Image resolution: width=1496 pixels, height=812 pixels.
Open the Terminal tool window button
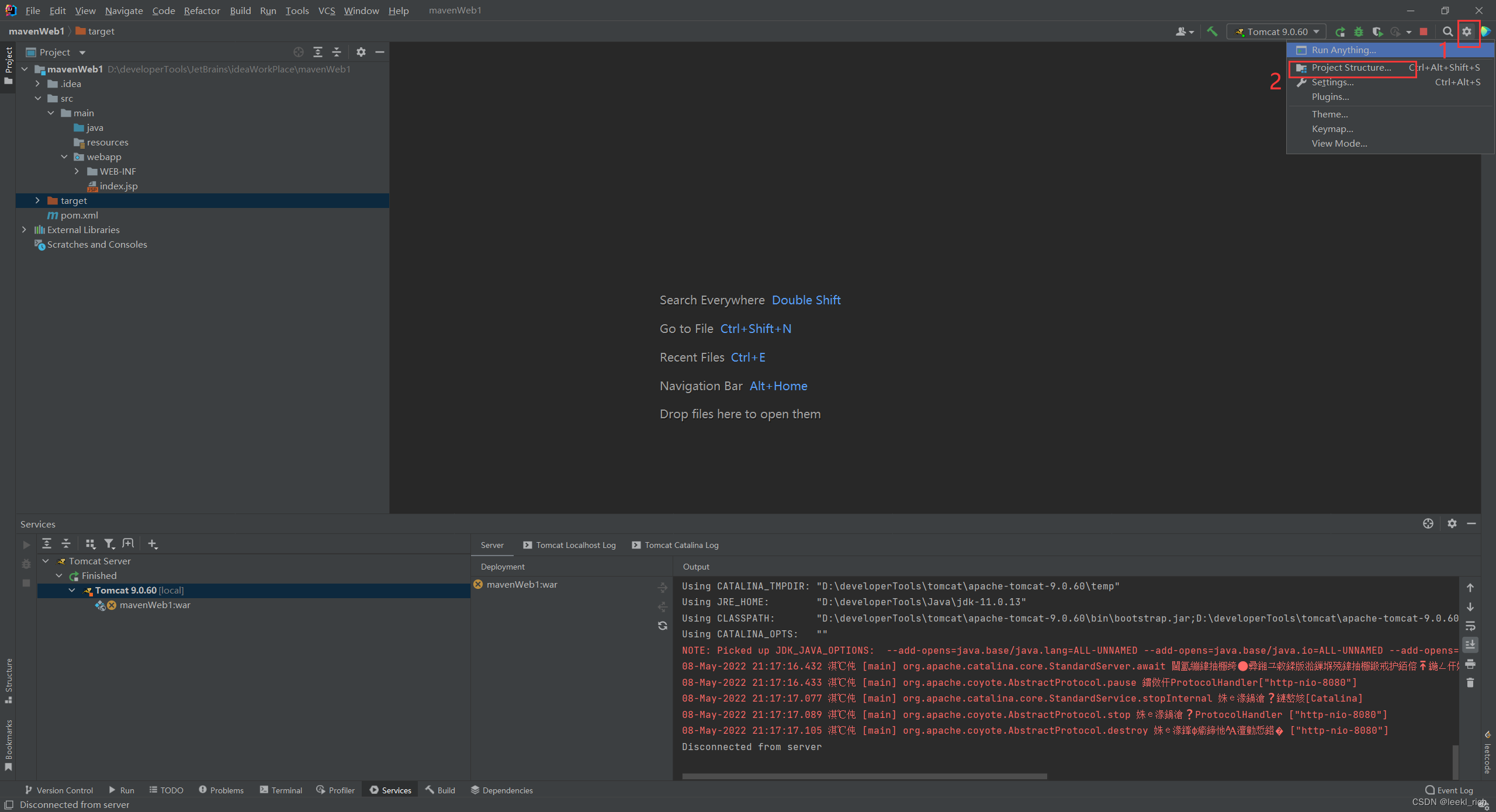coord(281,790)
